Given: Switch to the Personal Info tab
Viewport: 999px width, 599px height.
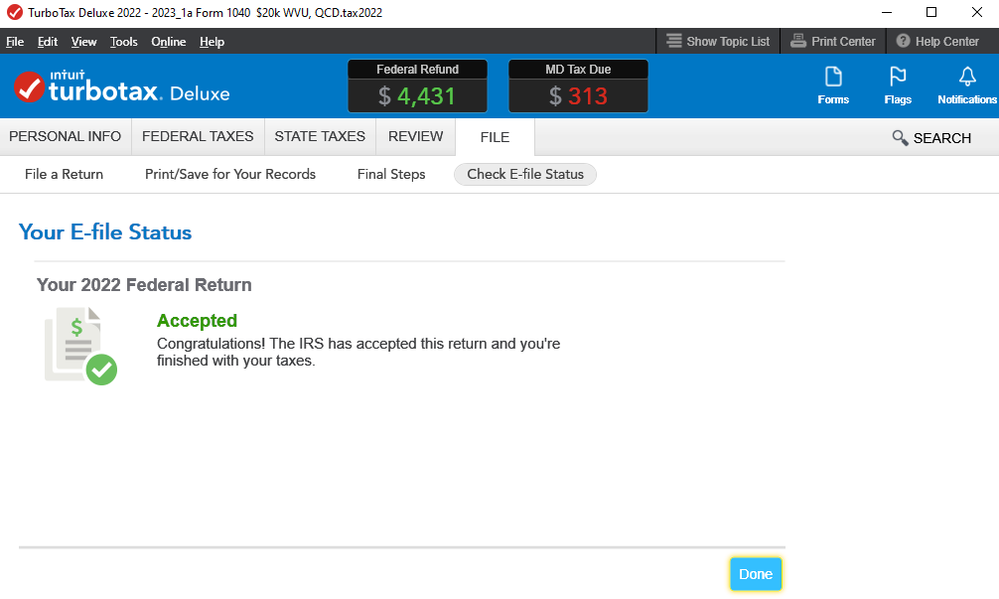Looking at the screenshot, I should pyautogui.click(x=65, y=136).
